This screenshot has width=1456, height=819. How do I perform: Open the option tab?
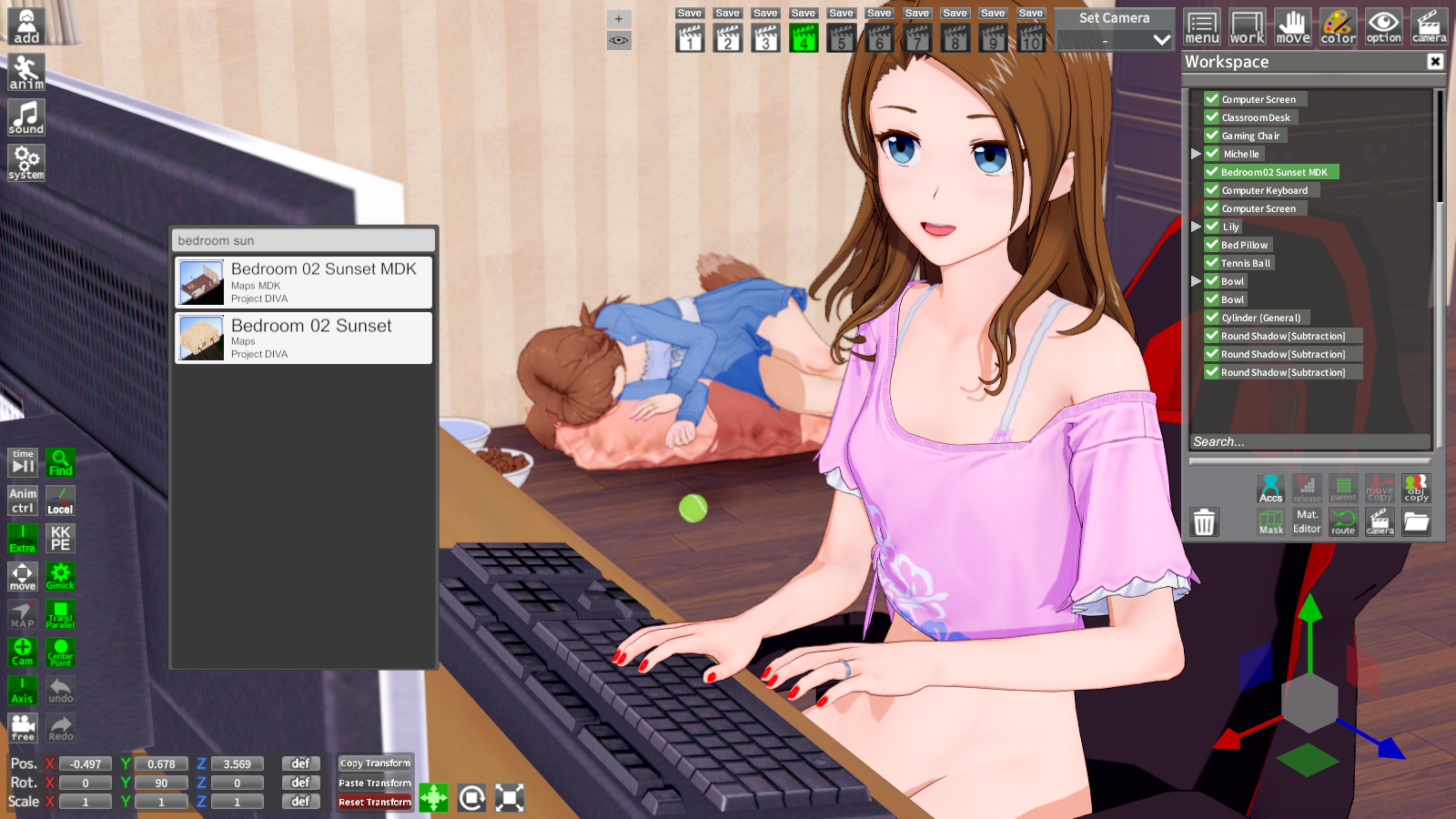coord(1383,26)
